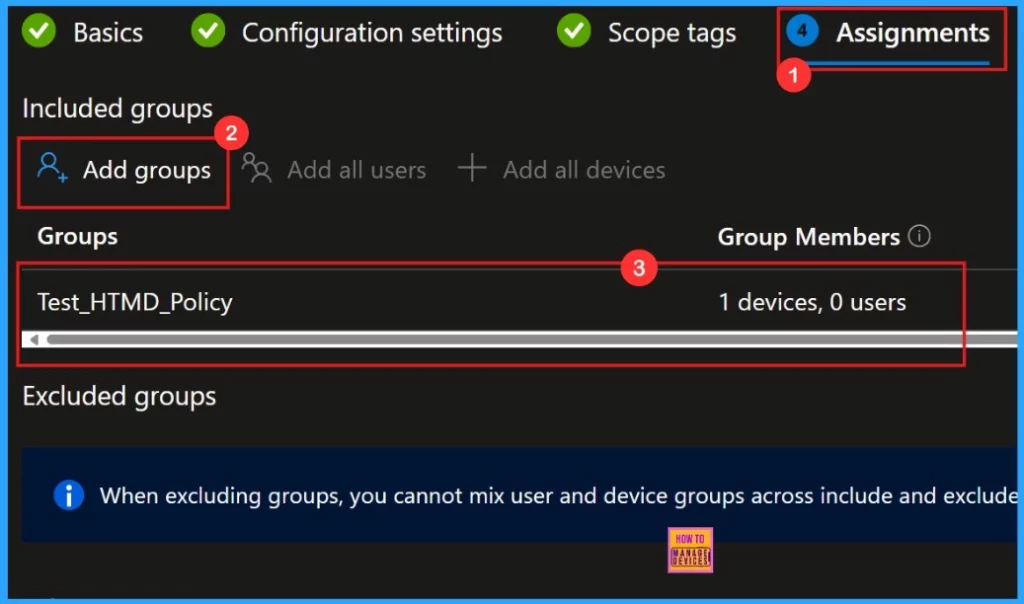The height and width of the screenshot is (604, 1024).
Task: Click the Basics green checkmark icon
Action: click(x=39, y=31)
